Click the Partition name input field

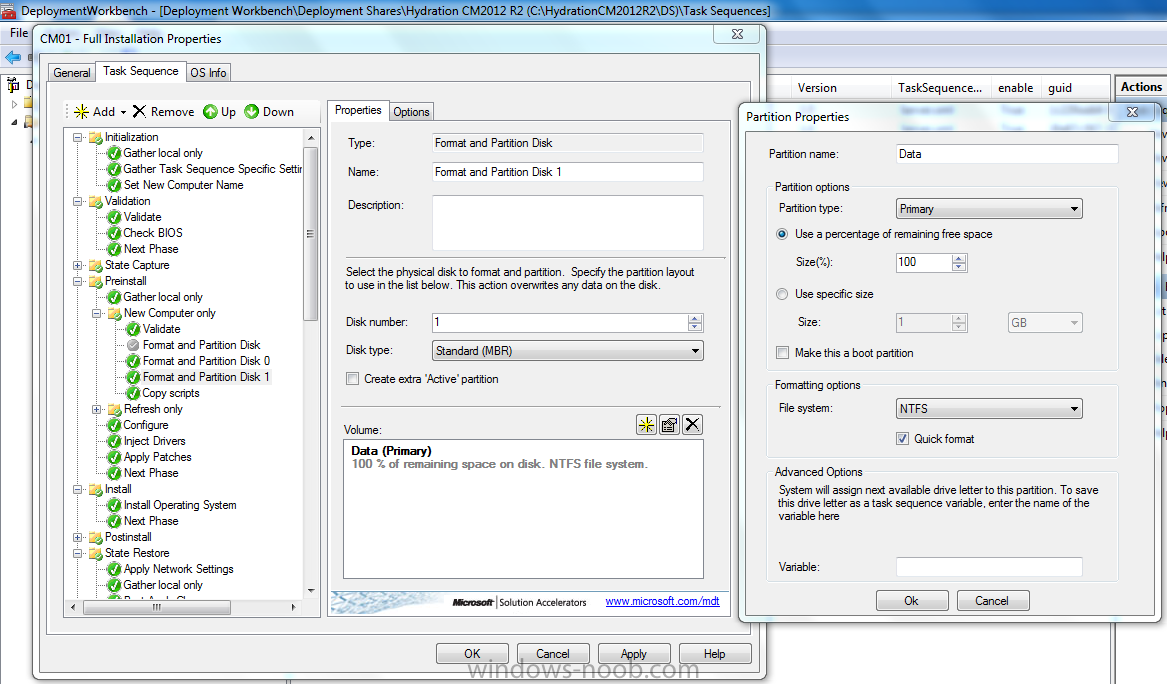click(1007, 154)
